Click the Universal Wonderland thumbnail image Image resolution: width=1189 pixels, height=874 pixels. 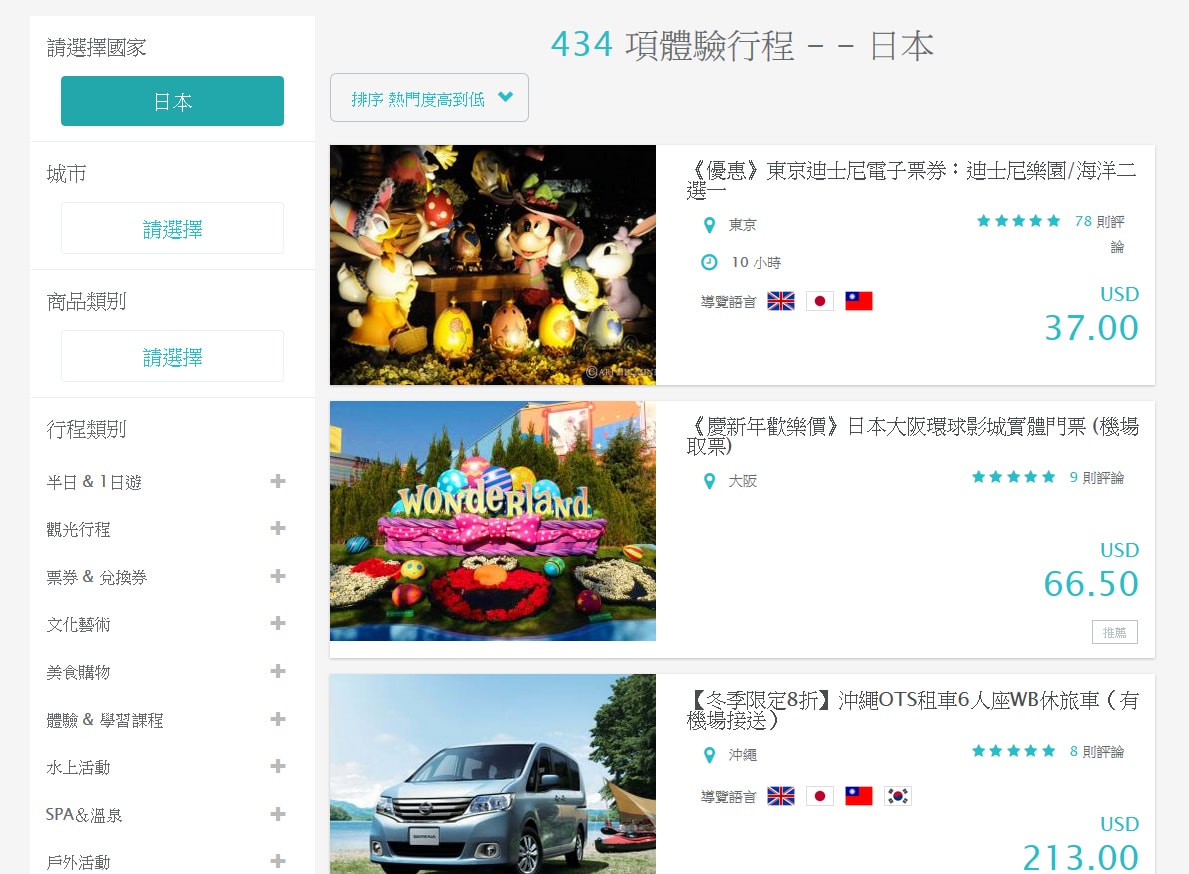(493, 521)
